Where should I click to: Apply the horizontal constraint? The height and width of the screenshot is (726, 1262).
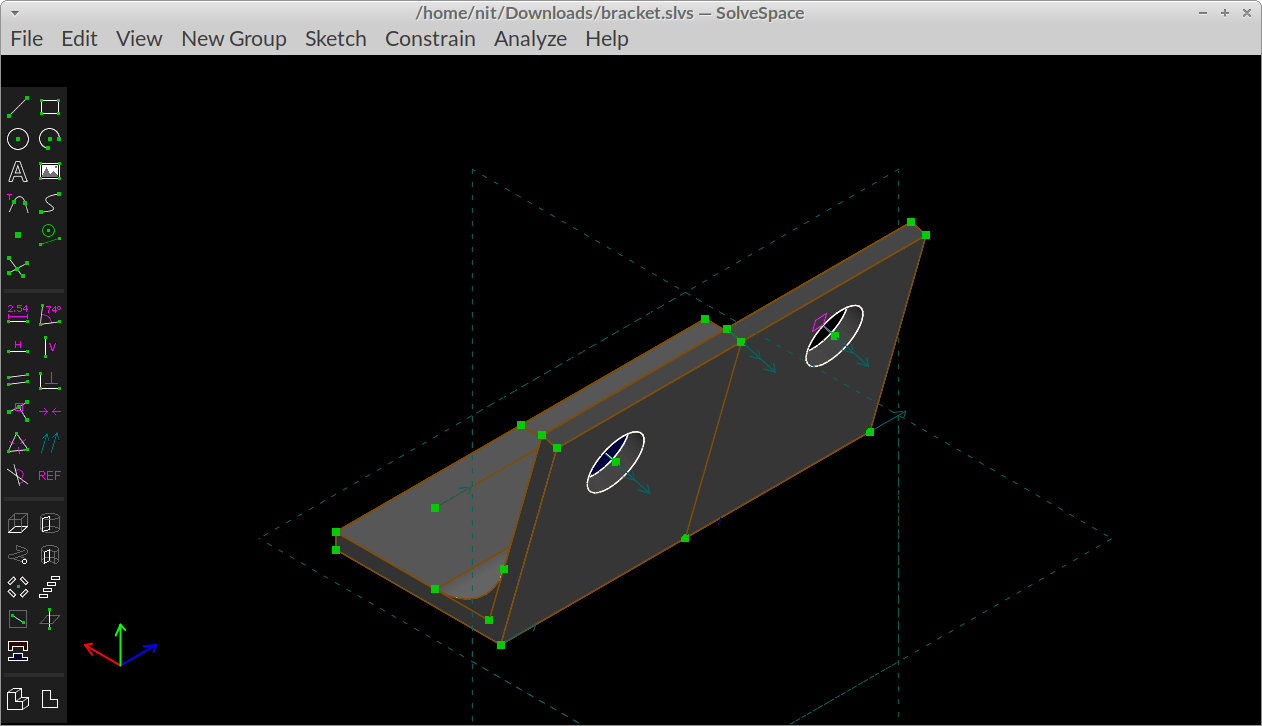click(17, 345)
